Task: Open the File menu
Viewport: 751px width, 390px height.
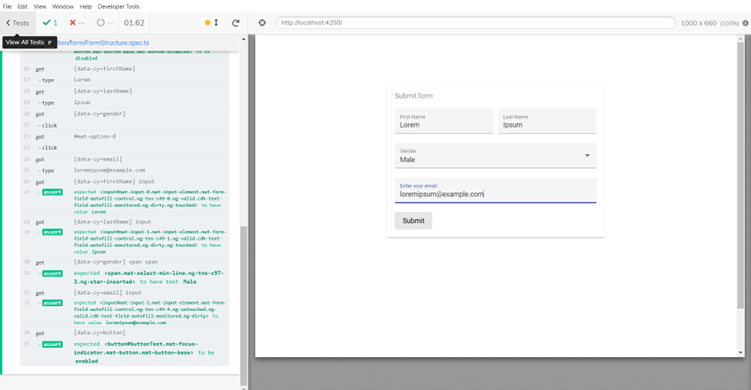Action: tap(7, 6)
